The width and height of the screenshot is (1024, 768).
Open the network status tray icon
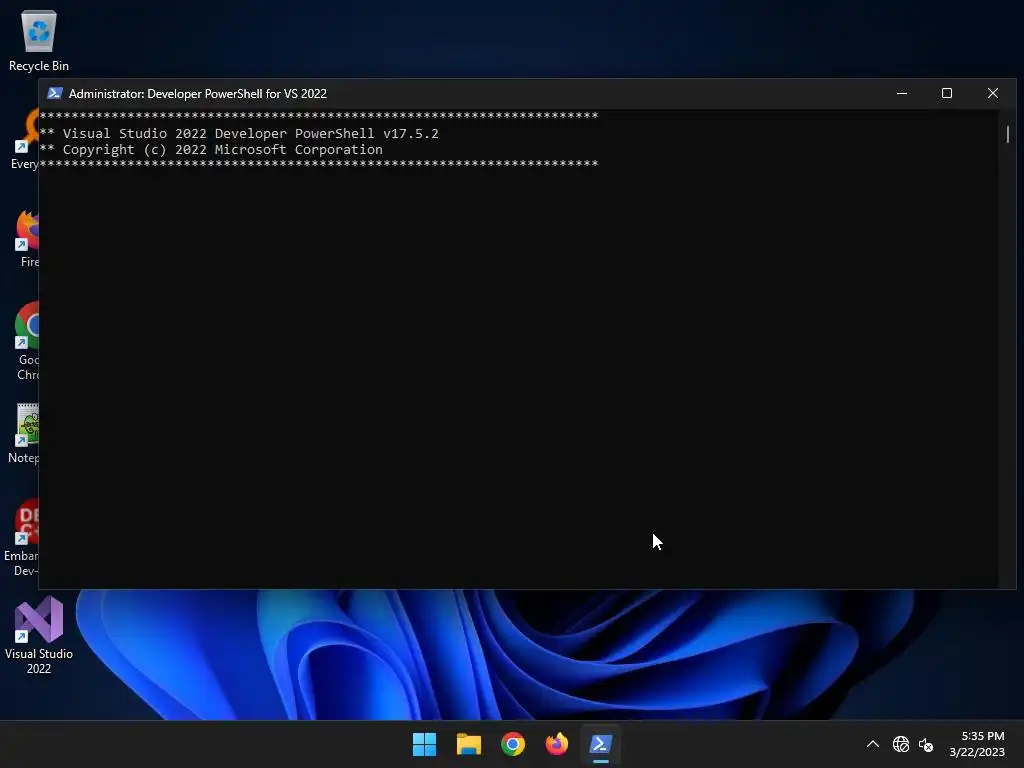[x=901, y=744]
